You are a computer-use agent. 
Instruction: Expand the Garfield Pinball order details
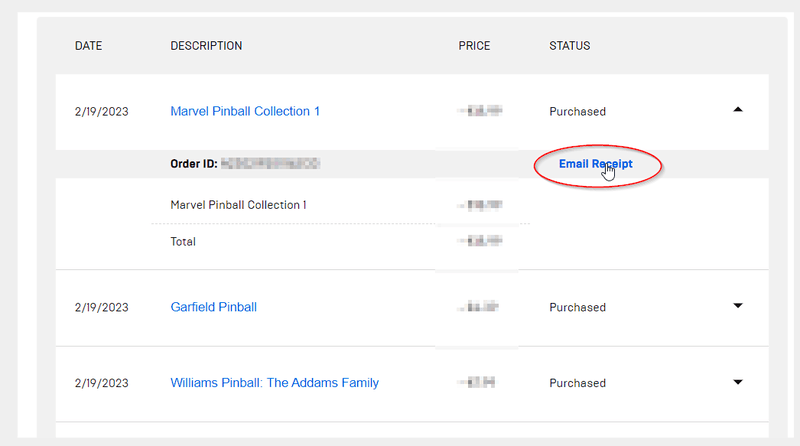pyautogui.click(x=738, y=306)
